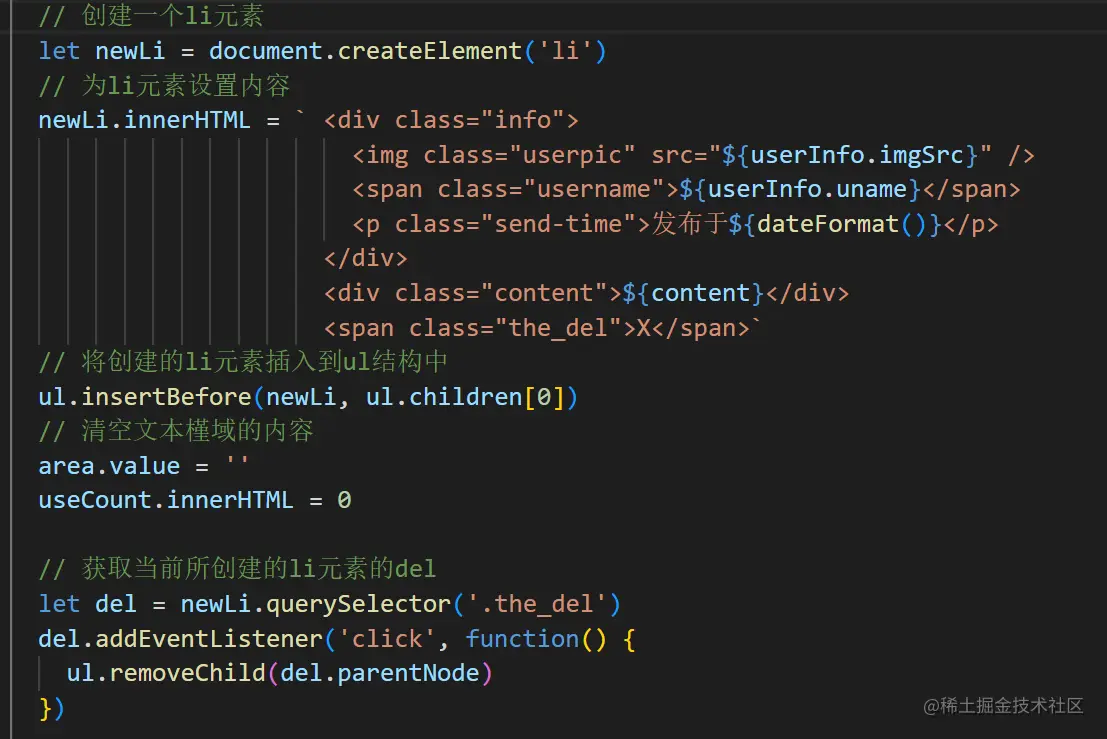The width and height of the screenshot is (1107, 739).
Task: Click 'createElement' in the newLi declaration
Action: click(x=429, y=51)
